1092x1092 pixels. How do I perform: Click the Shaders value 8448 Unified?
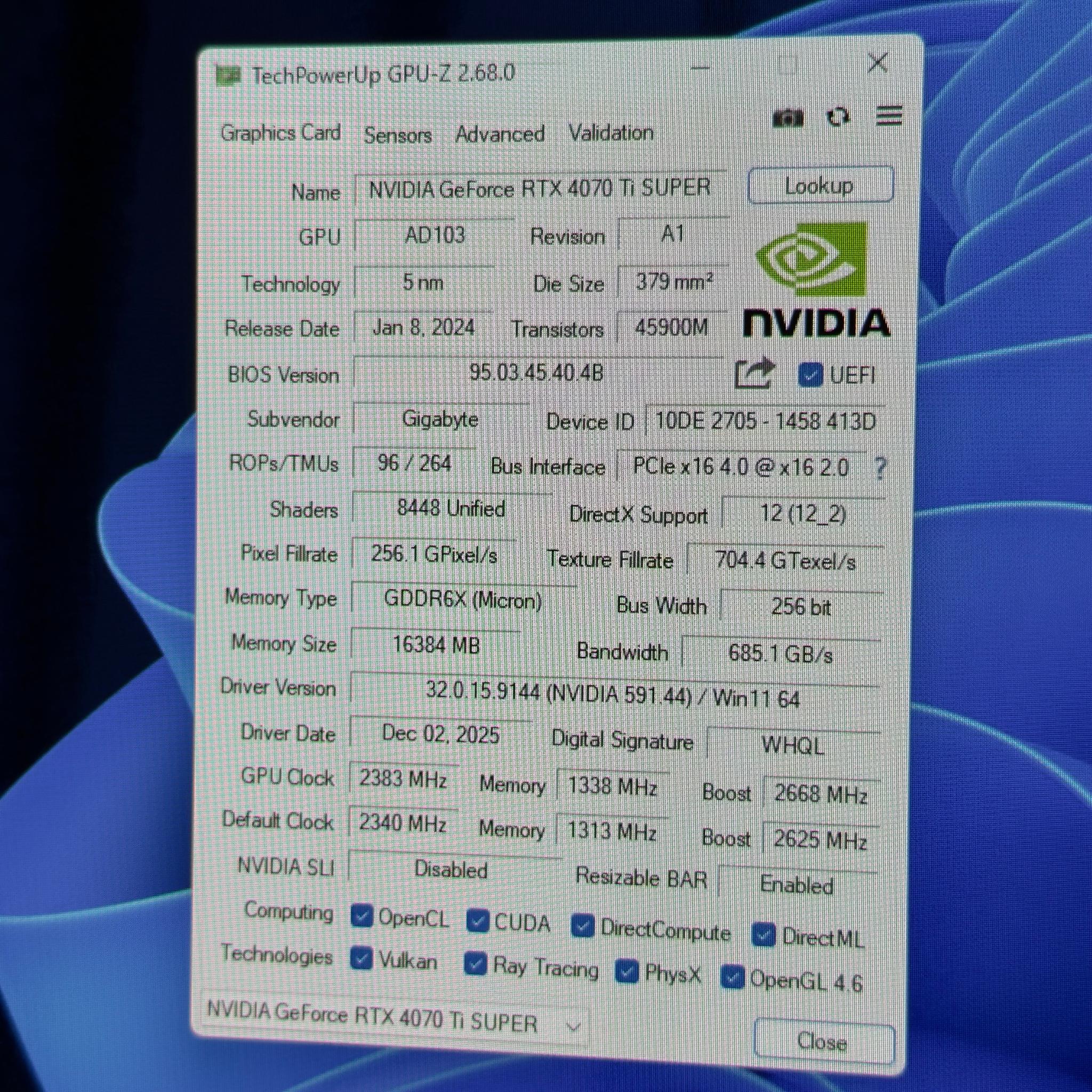pos(451,509)
